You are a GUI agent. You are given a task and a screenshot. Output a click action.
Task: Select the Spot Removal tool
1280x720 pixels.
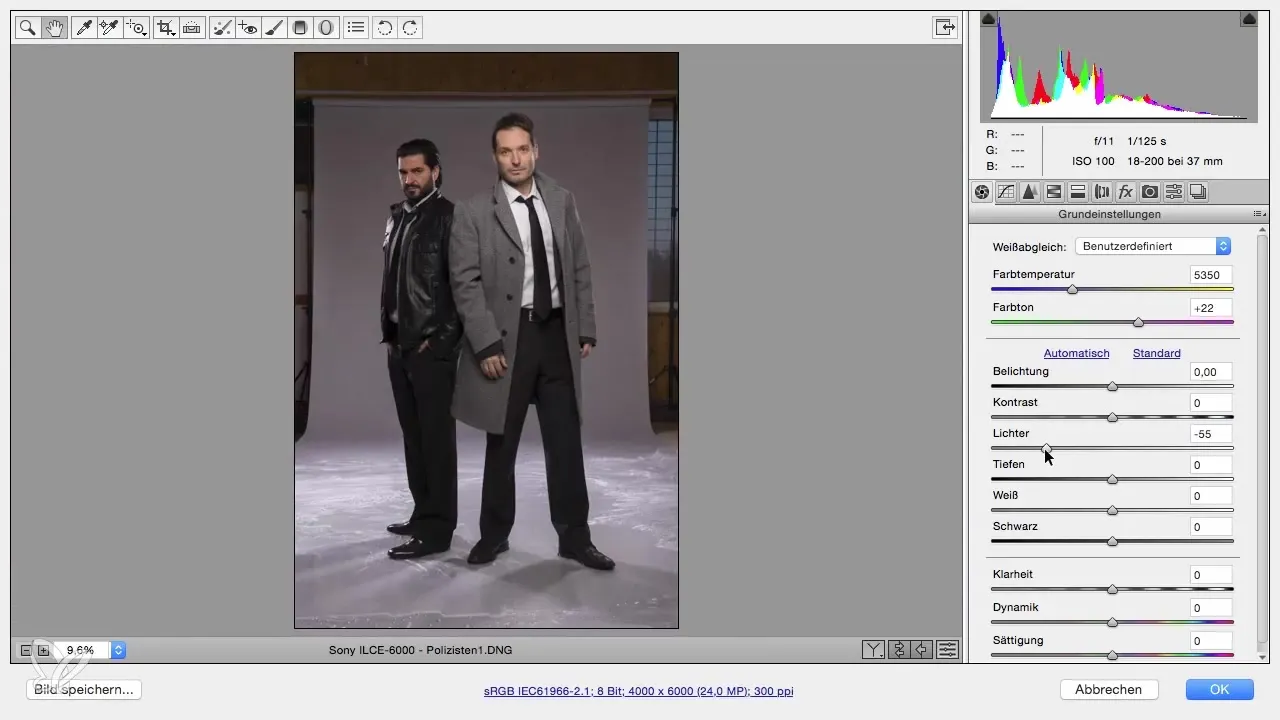(x=222, y=28)
